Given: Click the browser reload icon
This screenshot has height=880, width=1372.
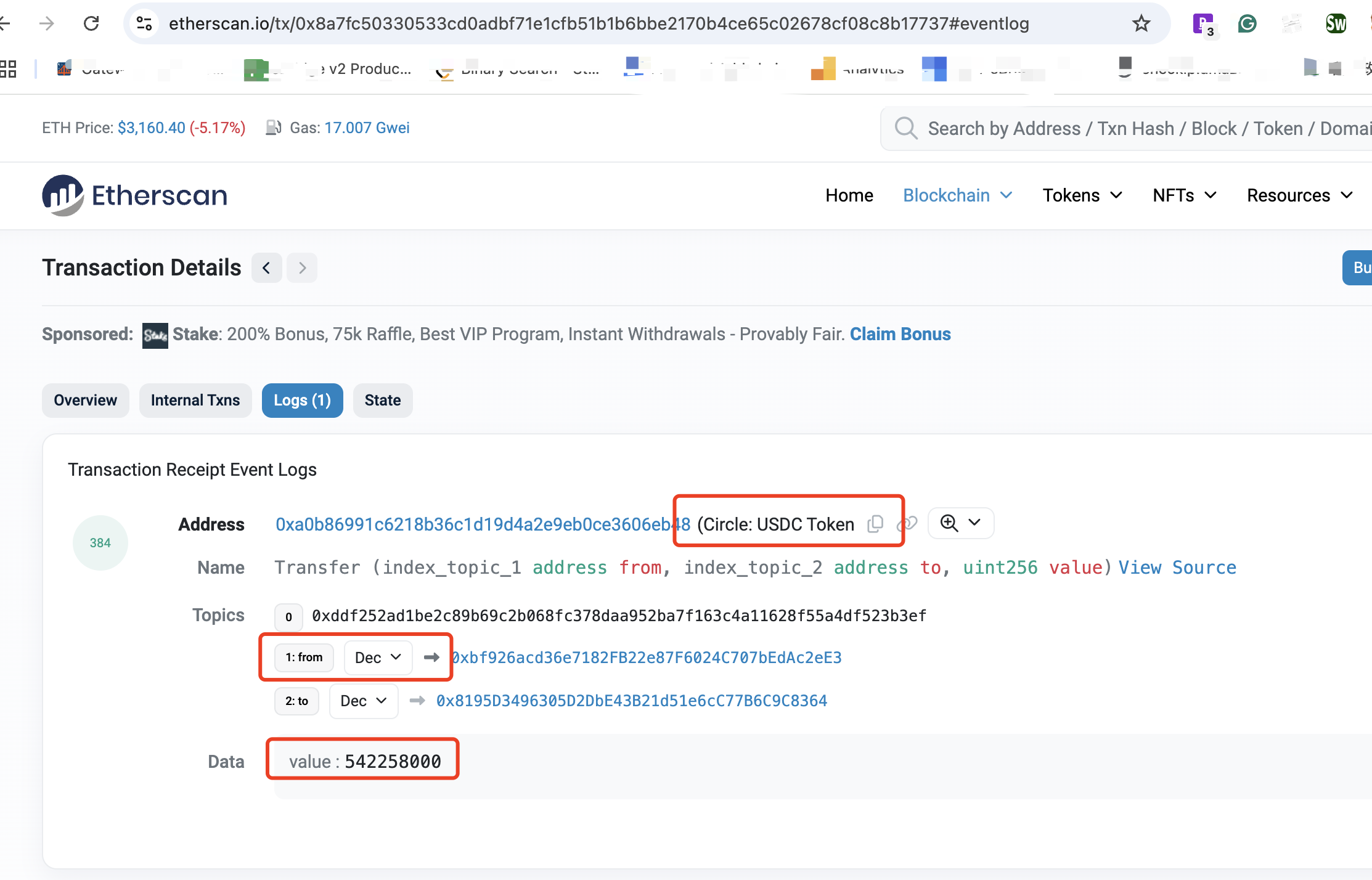Looking at the screenshot, I should pos(91,23).
